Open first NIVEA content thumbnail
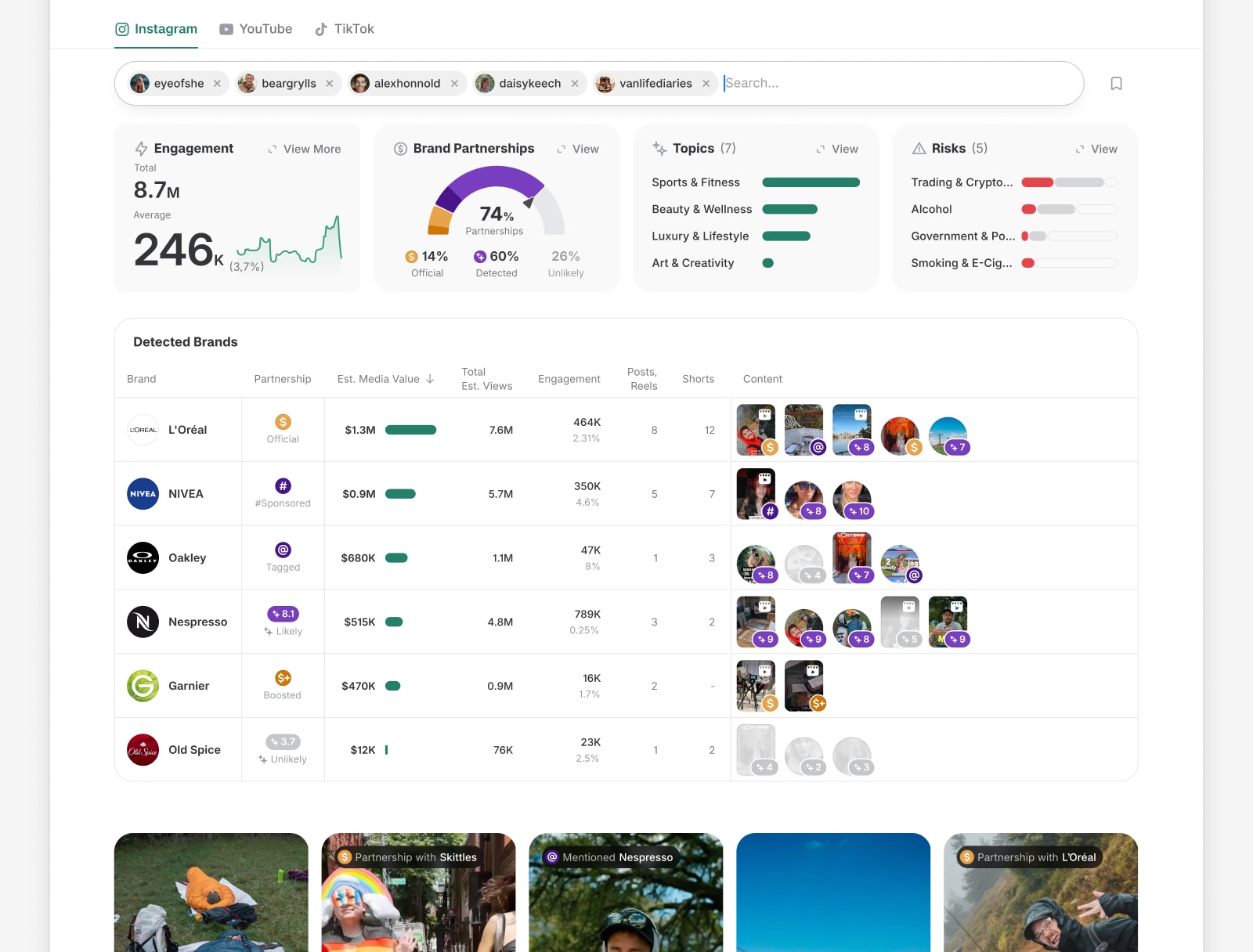Screen dimensions: 1253x952 click(756, 494)
